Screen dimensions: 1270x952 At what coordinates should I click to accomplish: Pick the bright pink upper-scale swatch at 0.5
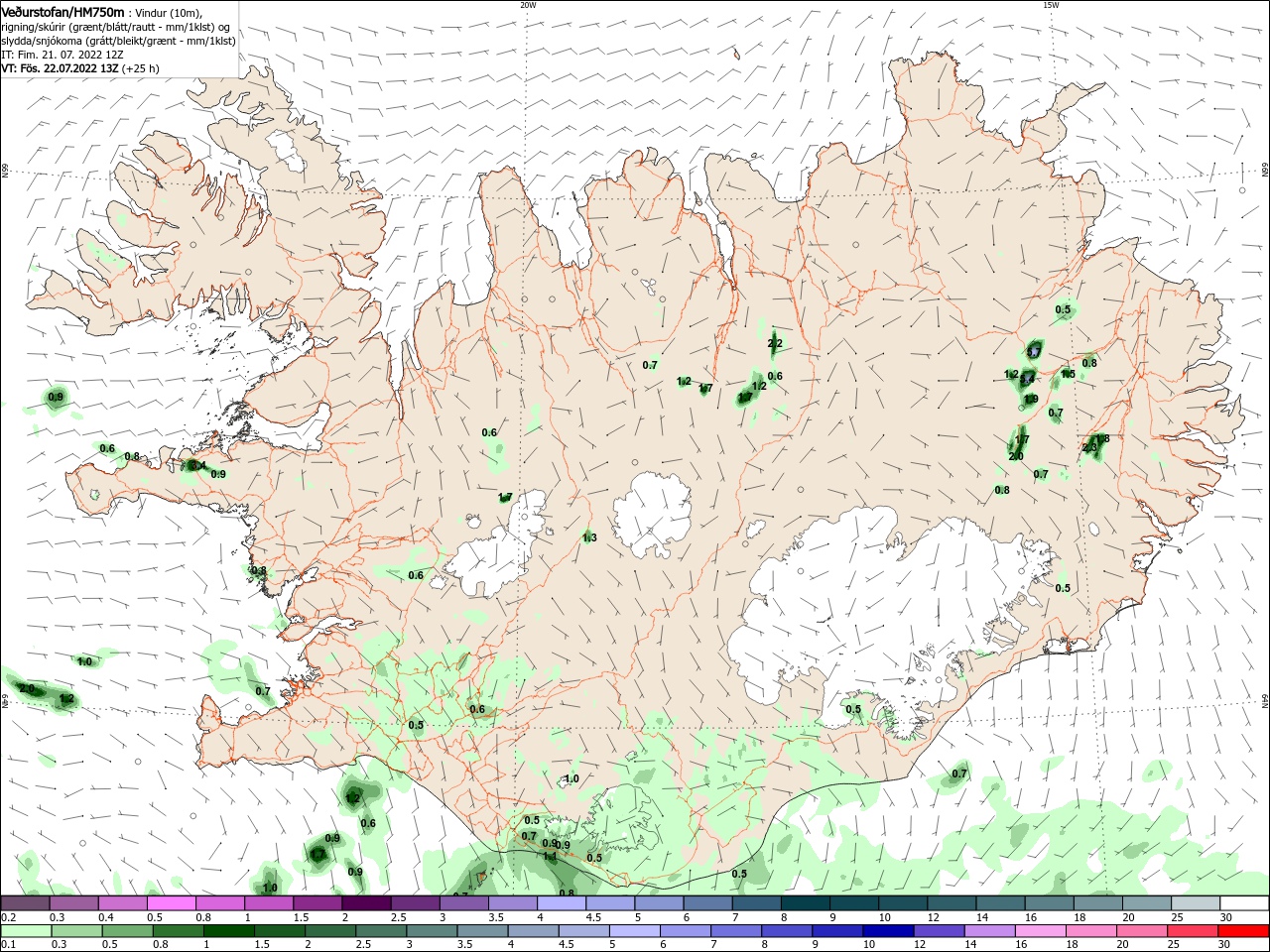click(171, 903)
